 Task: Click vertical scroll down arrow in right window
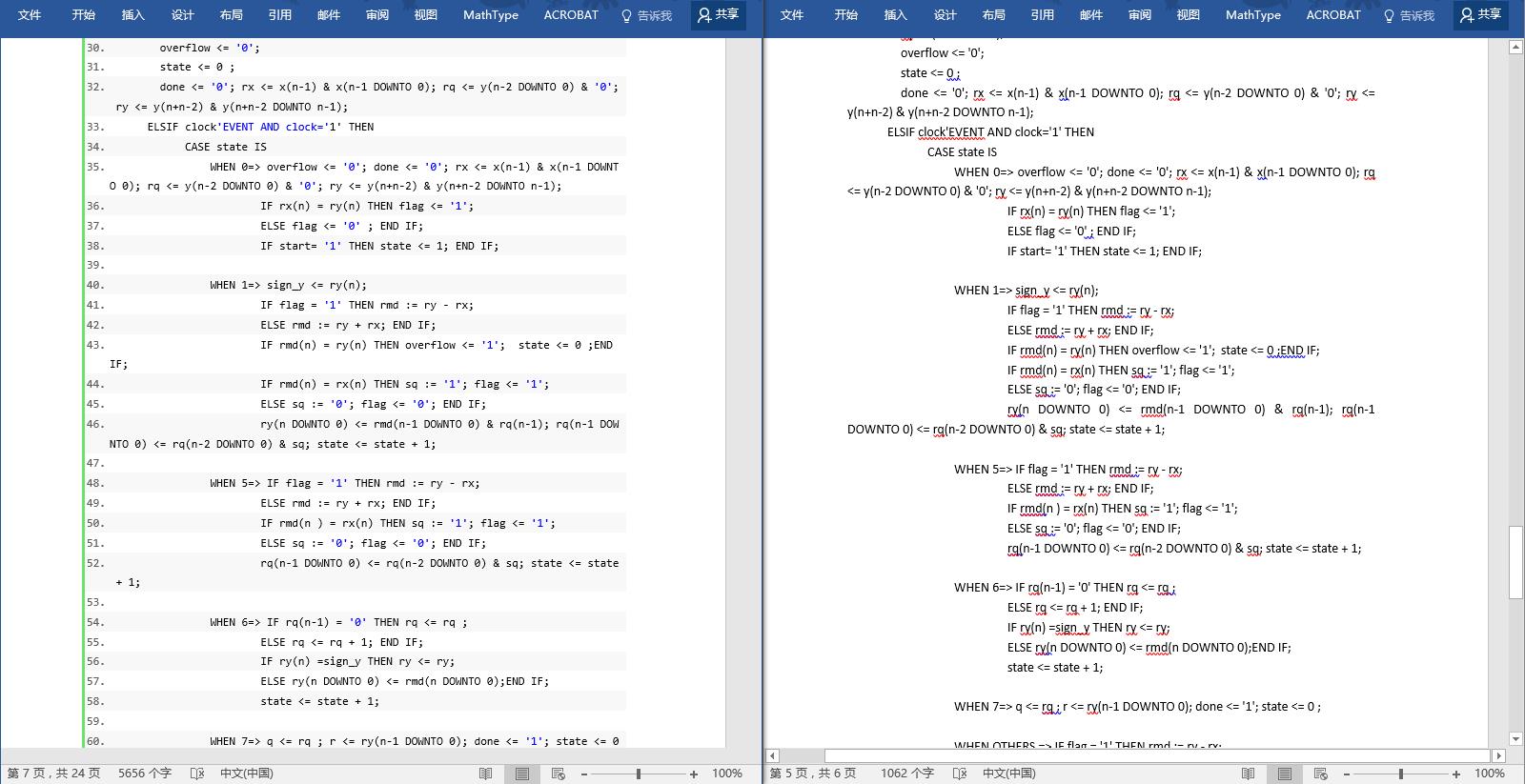point(1515,738)
